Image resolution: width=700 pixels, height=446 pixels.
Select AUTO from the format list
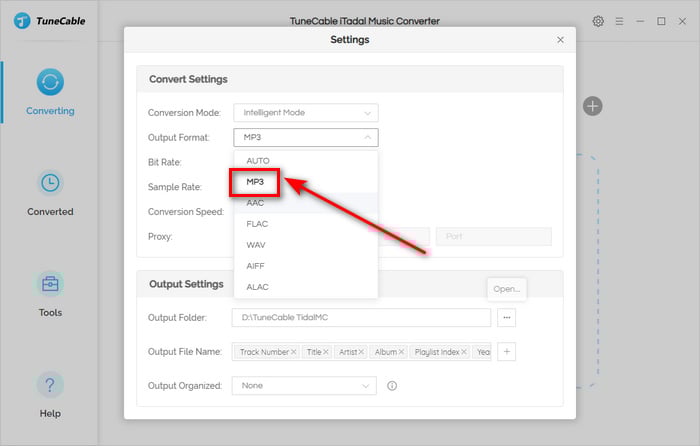[306, 161]
